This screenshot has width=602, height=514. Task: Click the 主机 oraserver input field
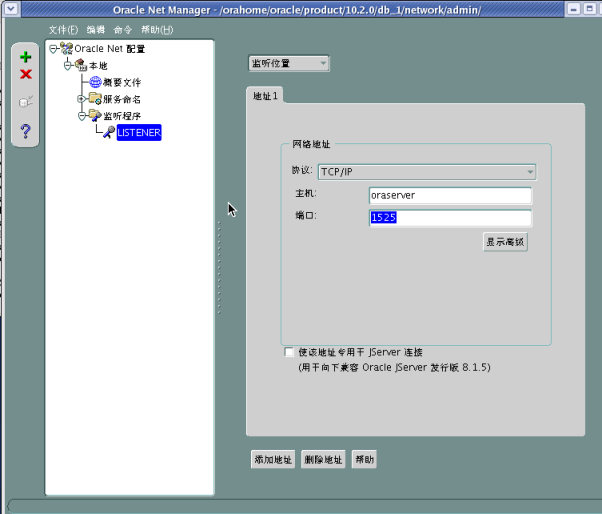pos(450,195)
